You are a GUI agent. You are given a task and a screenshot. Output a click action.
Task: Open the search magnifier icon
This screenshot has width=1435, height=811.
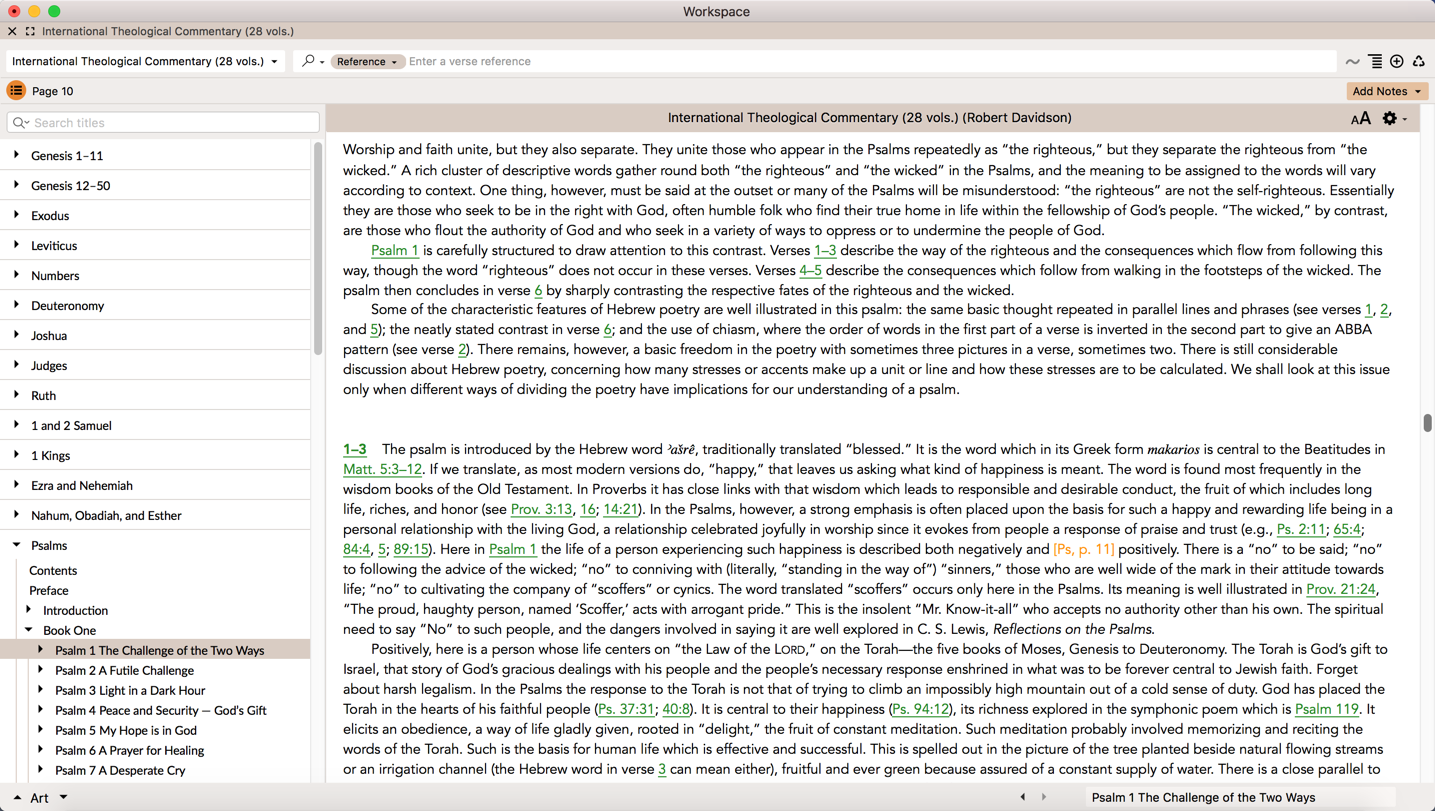(309, 61)
